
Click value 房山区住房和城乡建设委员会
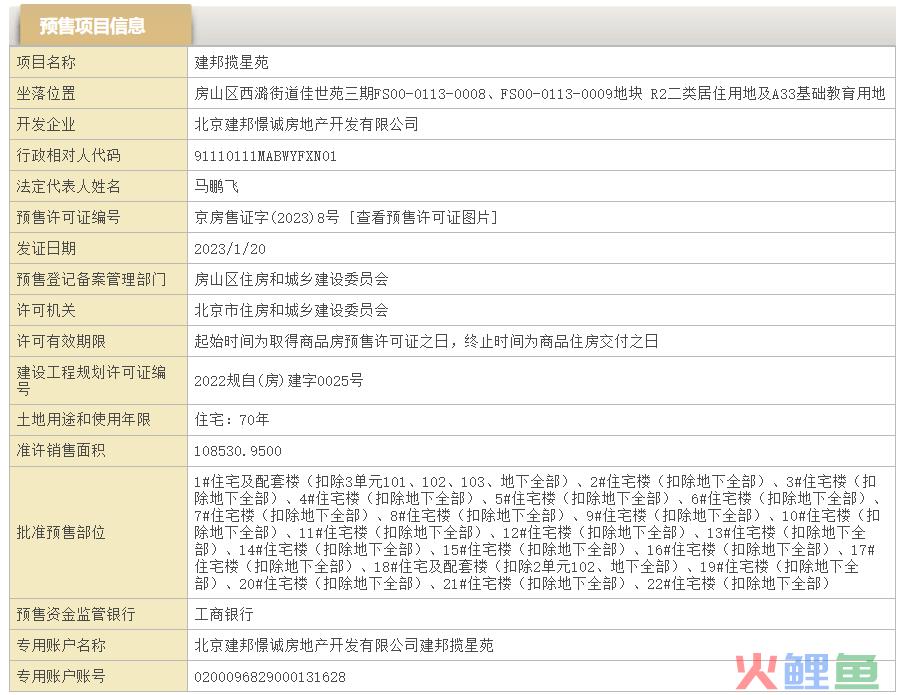pyautogui.click(x=291, y=280)
